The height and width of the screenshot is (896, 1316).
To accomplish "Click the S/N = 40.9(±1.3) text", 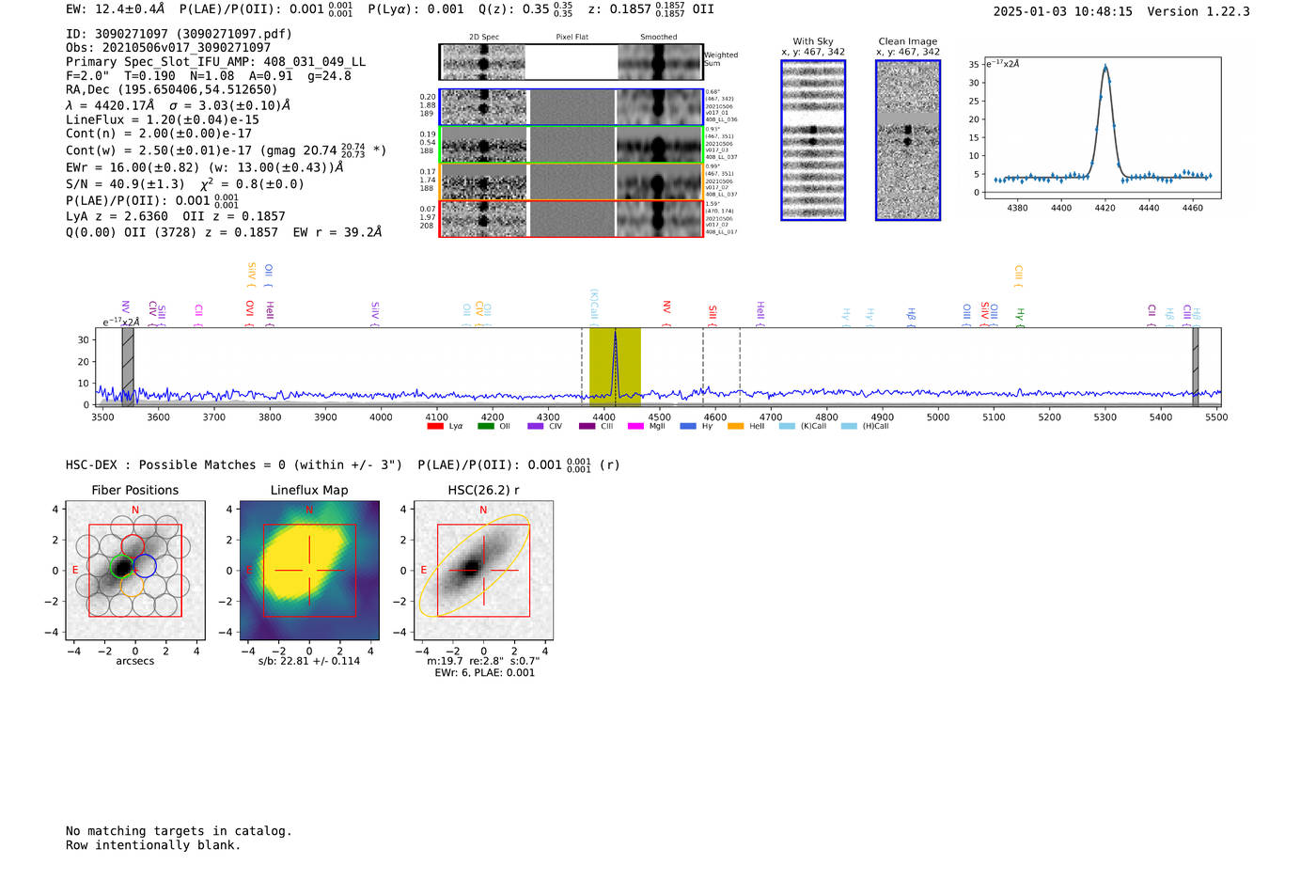I will (125, 184).
